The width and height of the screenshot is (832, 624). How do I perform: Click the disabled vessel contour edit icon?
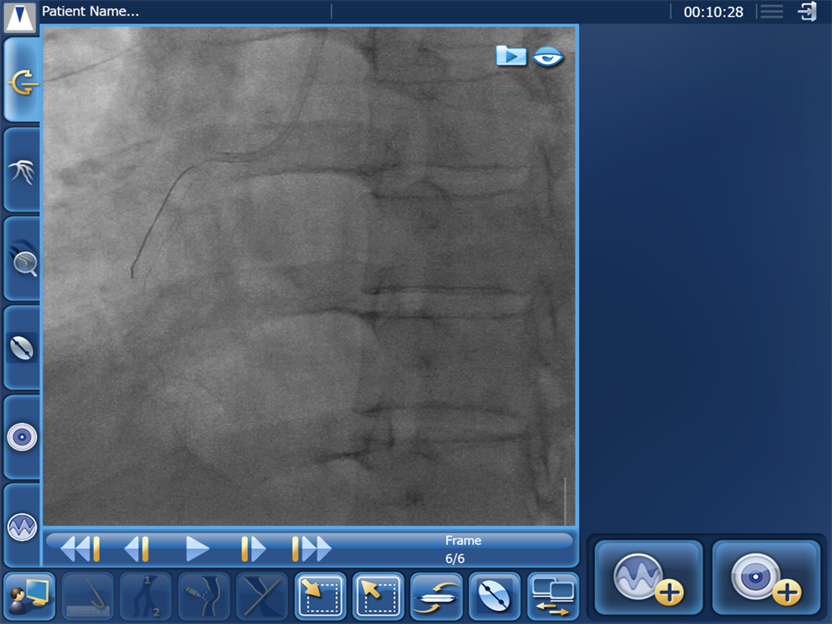pyautogui.click(x=204, y=596)
